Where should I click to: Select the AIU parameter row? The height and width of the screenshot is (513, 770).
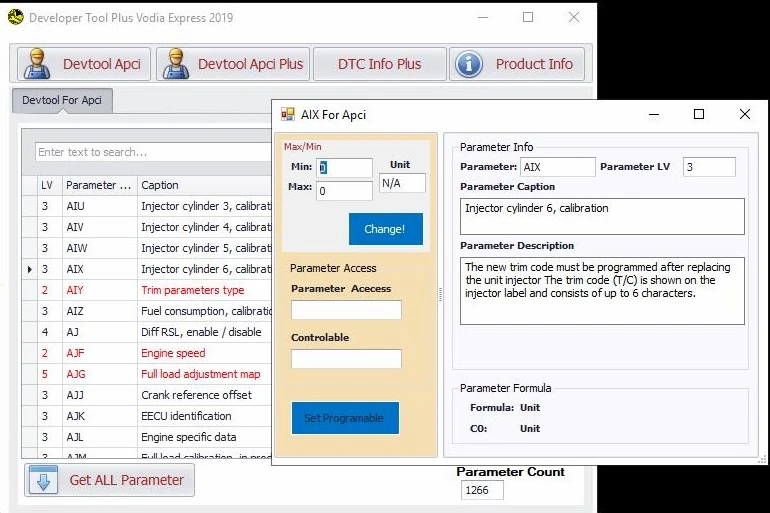147,206
